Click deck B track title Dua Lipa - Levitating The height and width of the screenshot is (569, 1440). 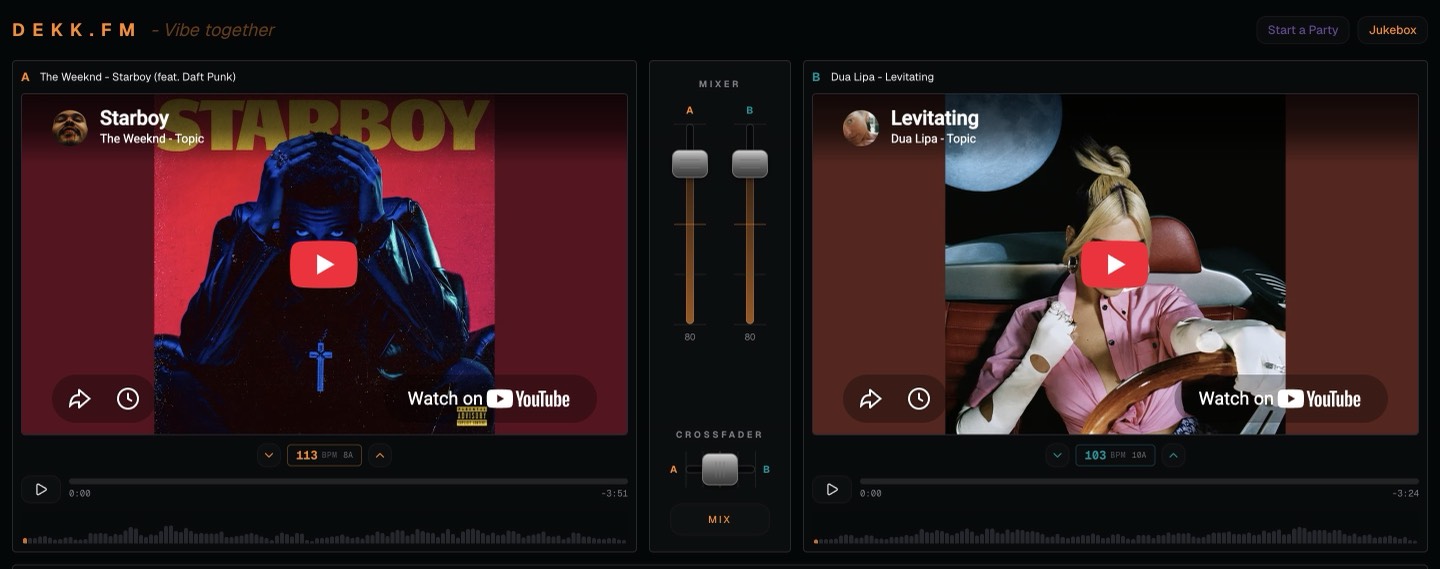882,77
